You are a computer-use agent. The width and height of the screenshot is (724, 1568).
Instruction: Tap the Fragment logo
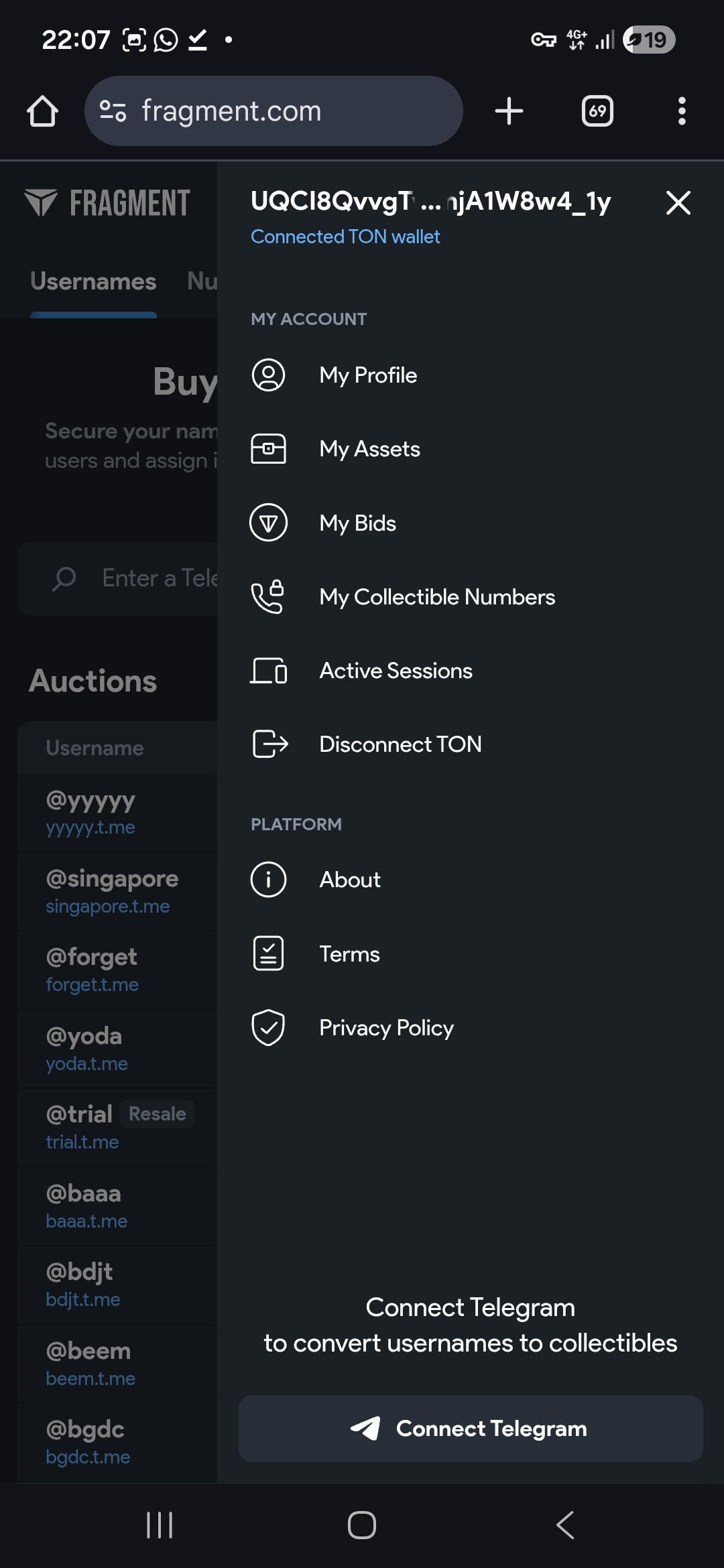point(107,203)
